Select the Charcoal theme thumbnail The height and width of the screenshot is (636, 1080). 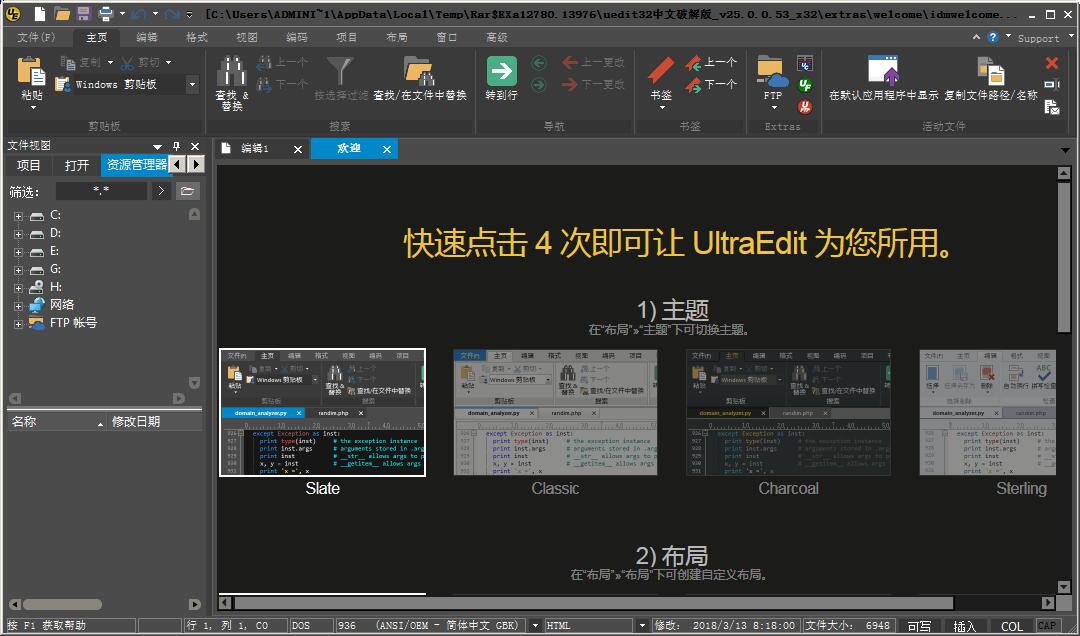point(788,412)
